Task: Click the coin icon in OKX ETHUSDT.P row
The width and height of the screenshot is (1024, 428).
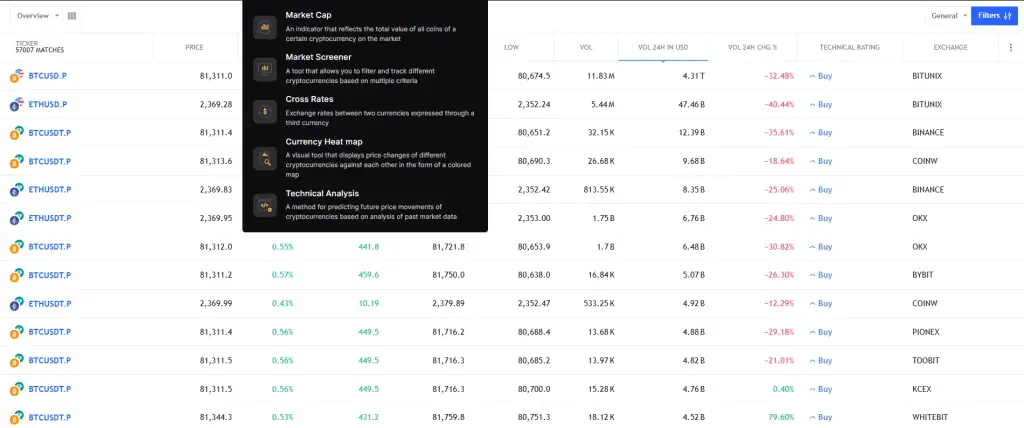Action: coord(16,218)
